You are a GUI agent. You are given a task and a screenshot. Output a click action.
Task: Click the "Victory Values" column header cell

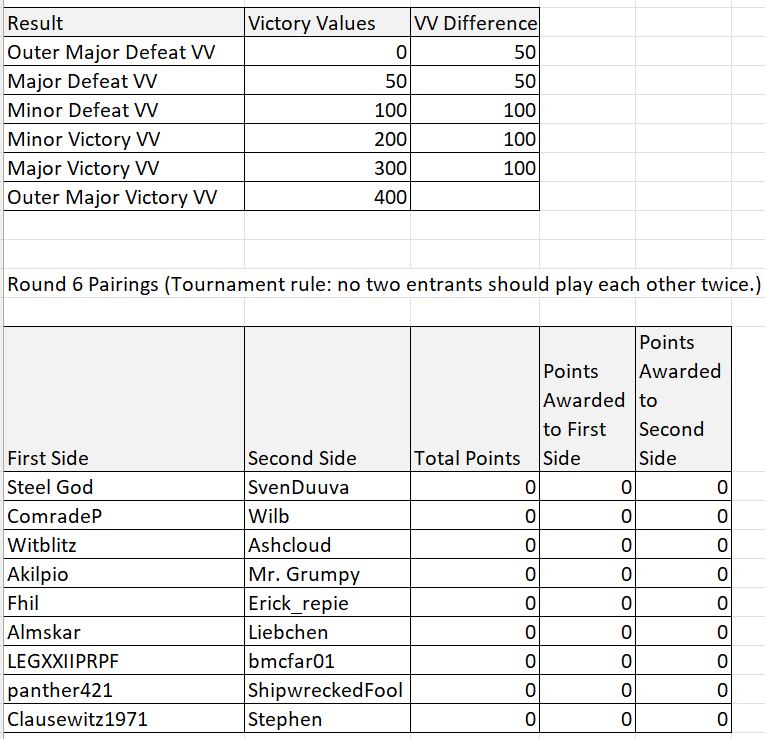coord(326,23)
